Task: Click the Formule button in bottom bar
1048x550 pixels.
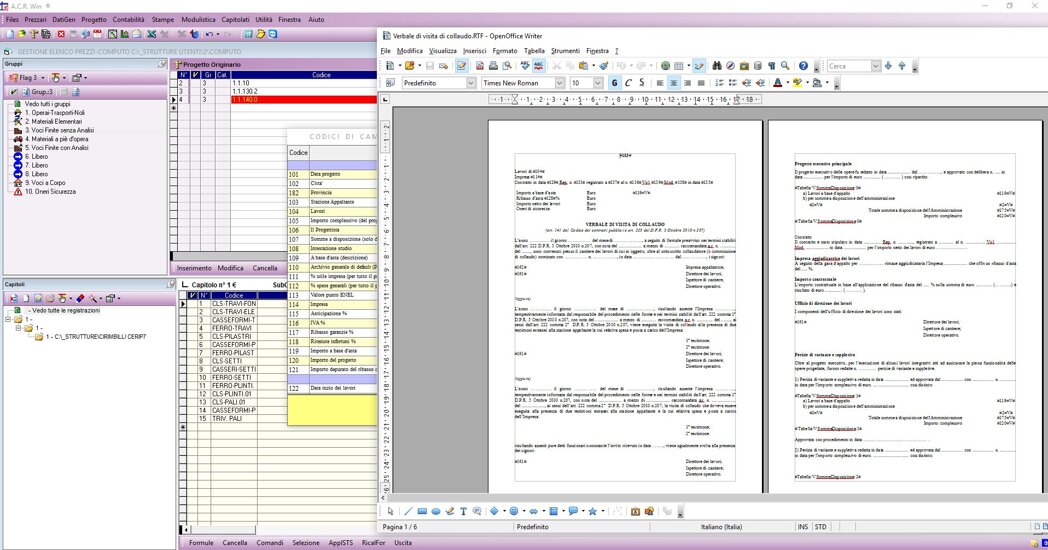Action: click(200, 543)
